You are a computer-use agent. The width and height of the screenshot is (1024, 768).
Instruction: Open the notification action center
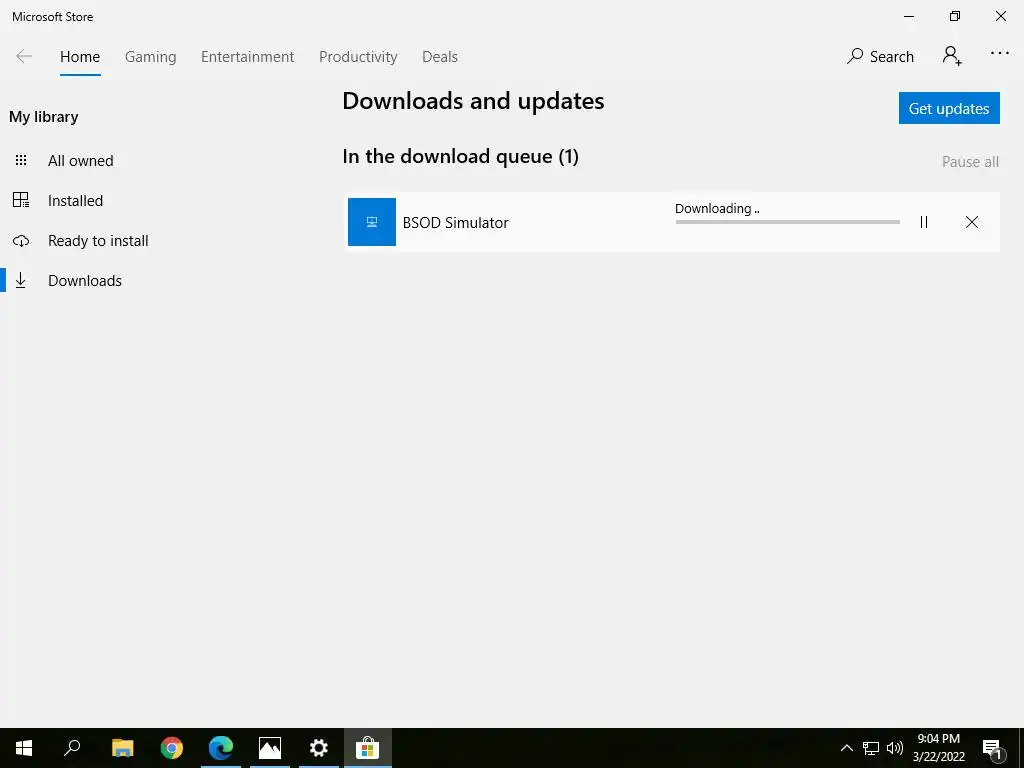[992, 748]
